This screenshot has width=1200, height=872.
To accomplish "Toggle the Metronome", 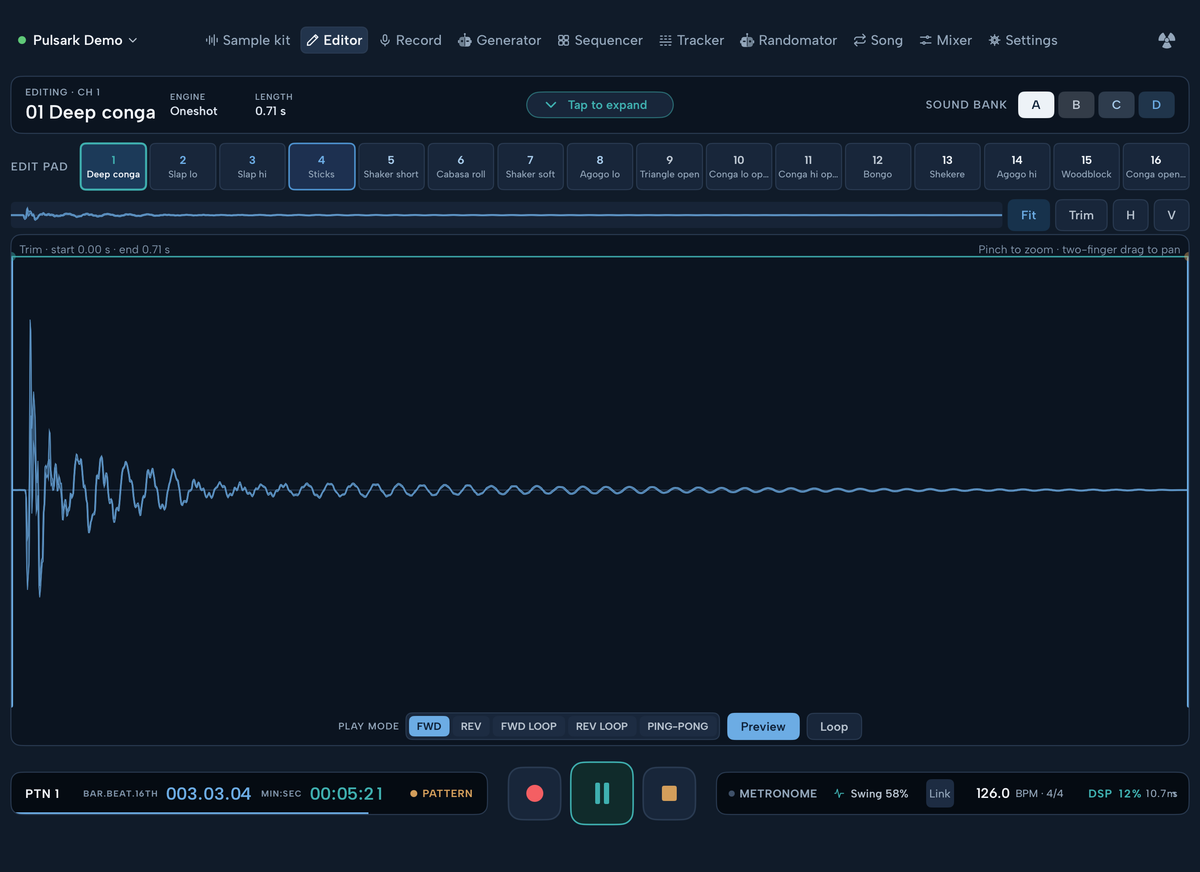I will [773, 793].
